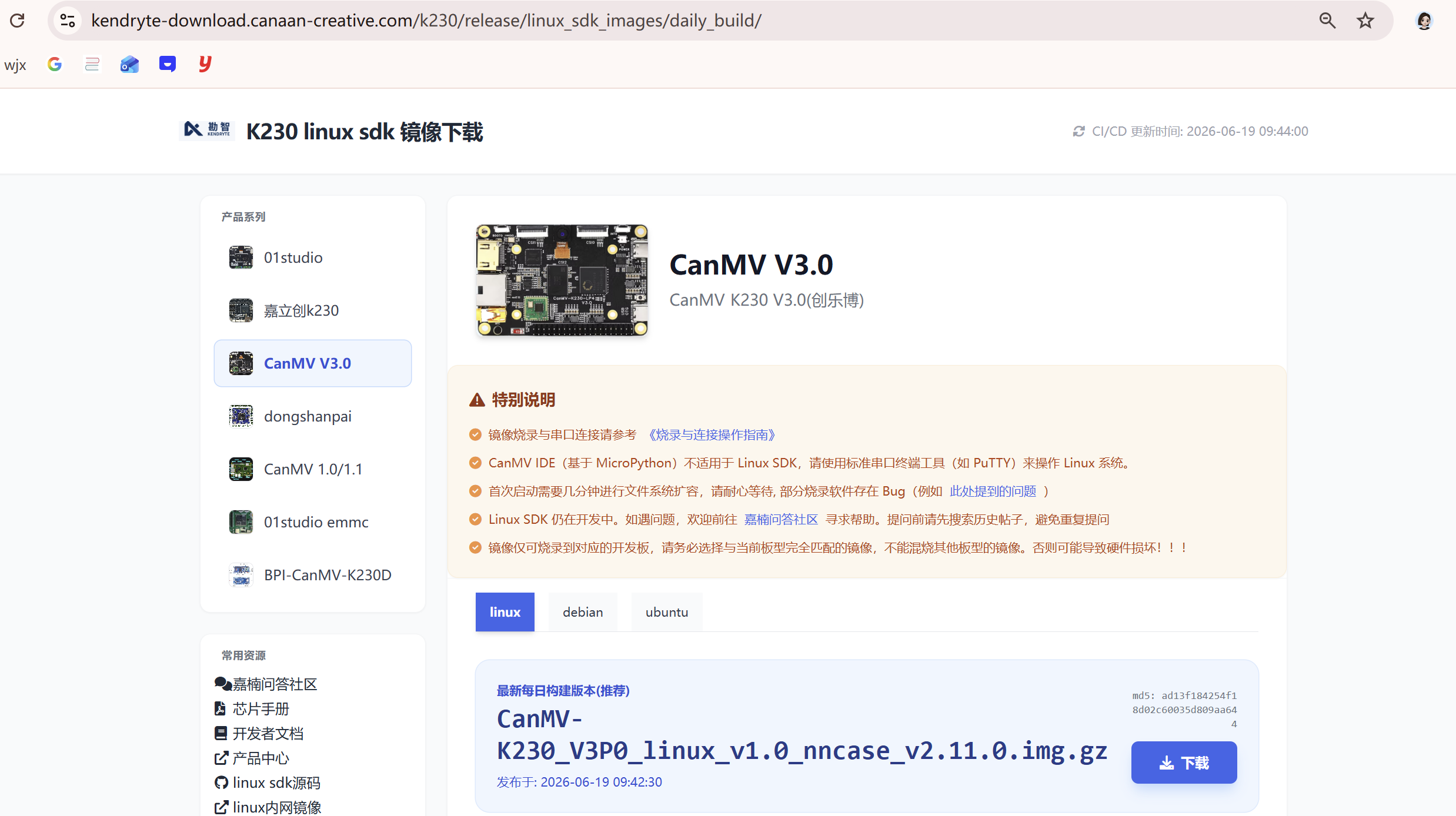Image resolution: width=1456 pixels, height=816 pixels.
Task: Open the 《烧录与连接操作指南》 link
Action: coord(712,434)
